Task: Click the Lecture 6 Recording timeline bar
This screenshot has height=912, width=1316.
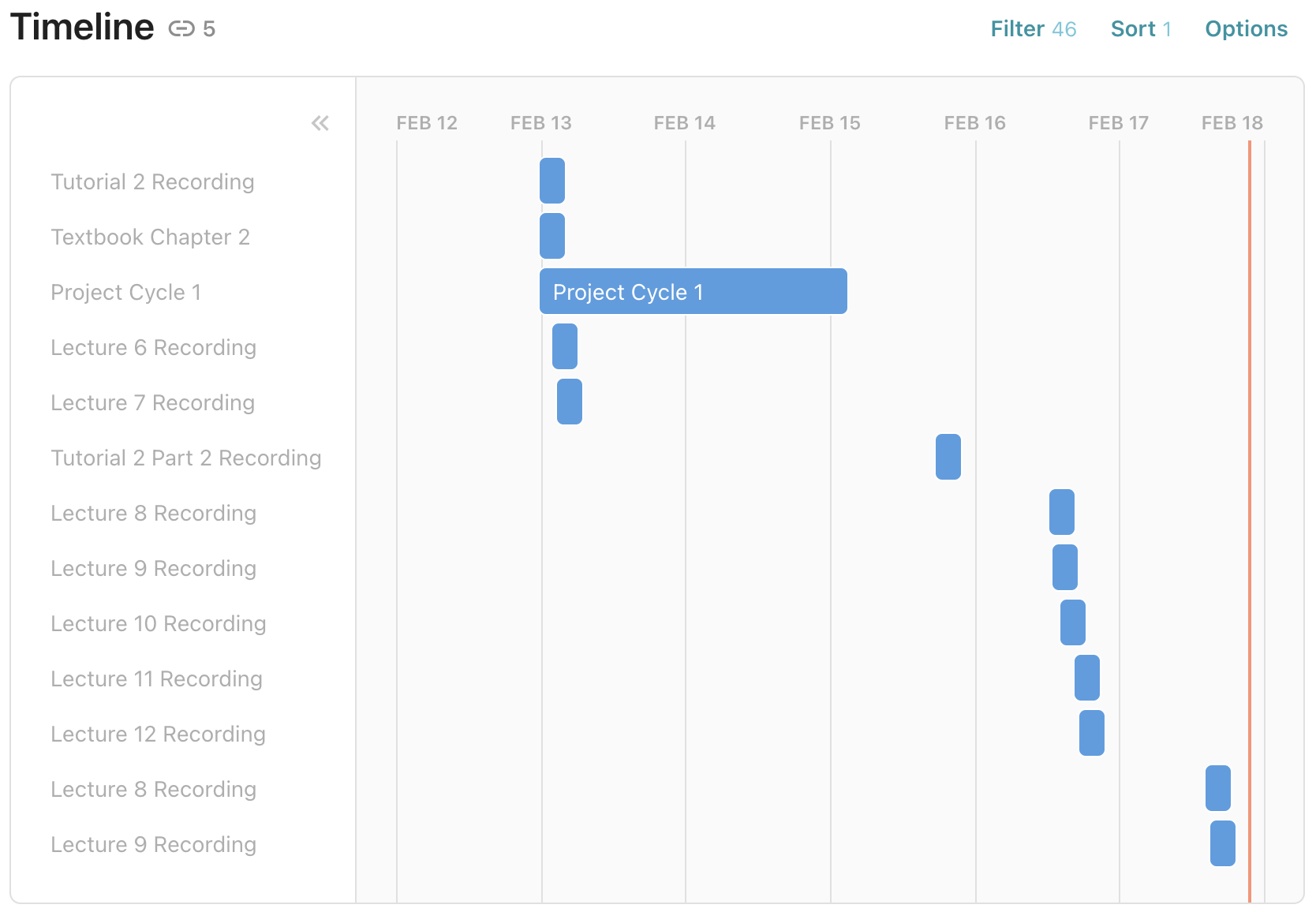Action: (565, 346)
